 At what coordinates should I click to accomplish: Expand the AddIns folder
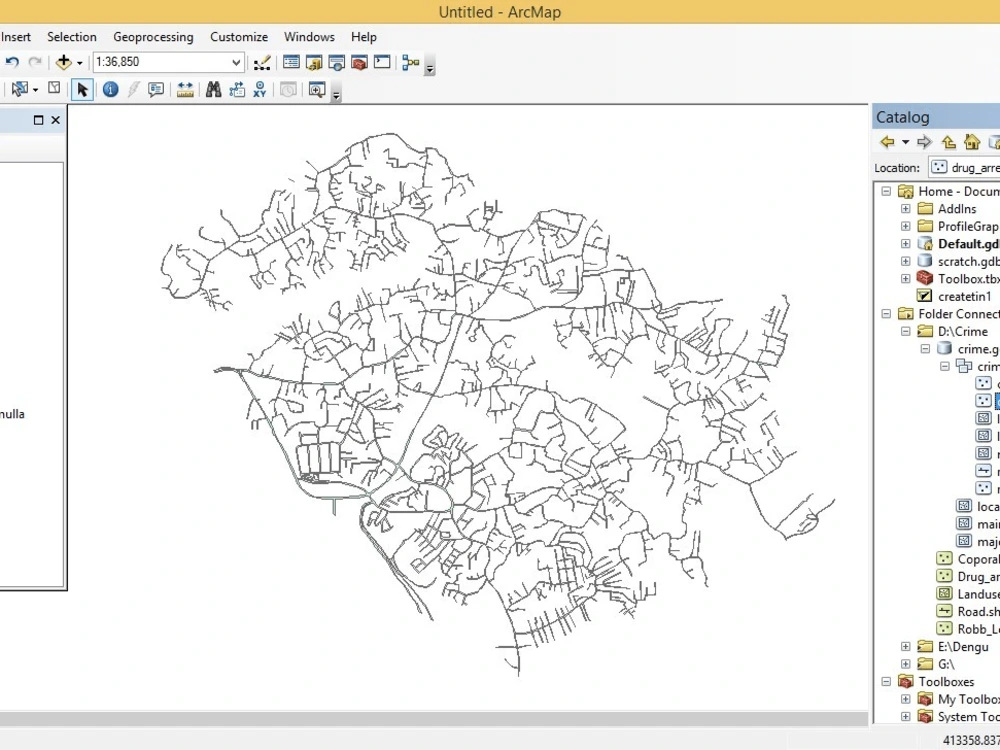pos(905,208)
